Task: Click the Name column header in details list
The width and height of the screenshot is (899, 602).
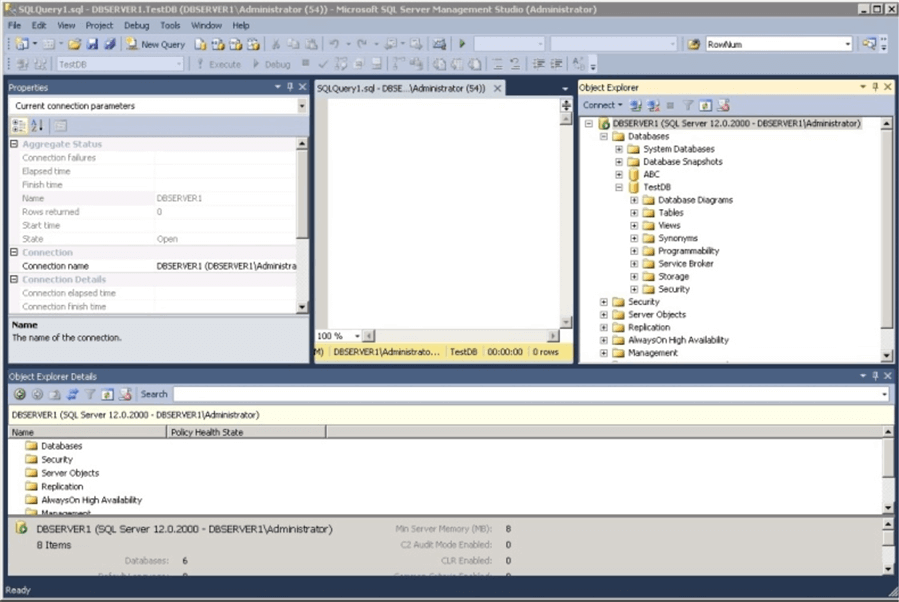Action: 87,432
